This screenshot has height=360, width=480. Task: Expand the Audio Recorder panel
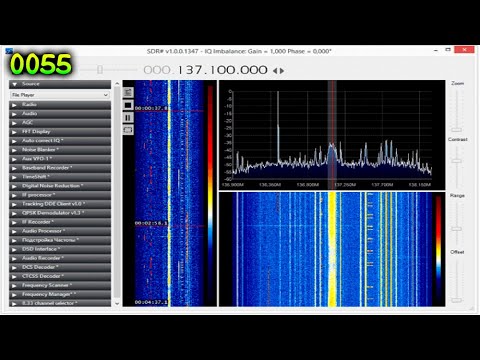click(x=60, y=258)
